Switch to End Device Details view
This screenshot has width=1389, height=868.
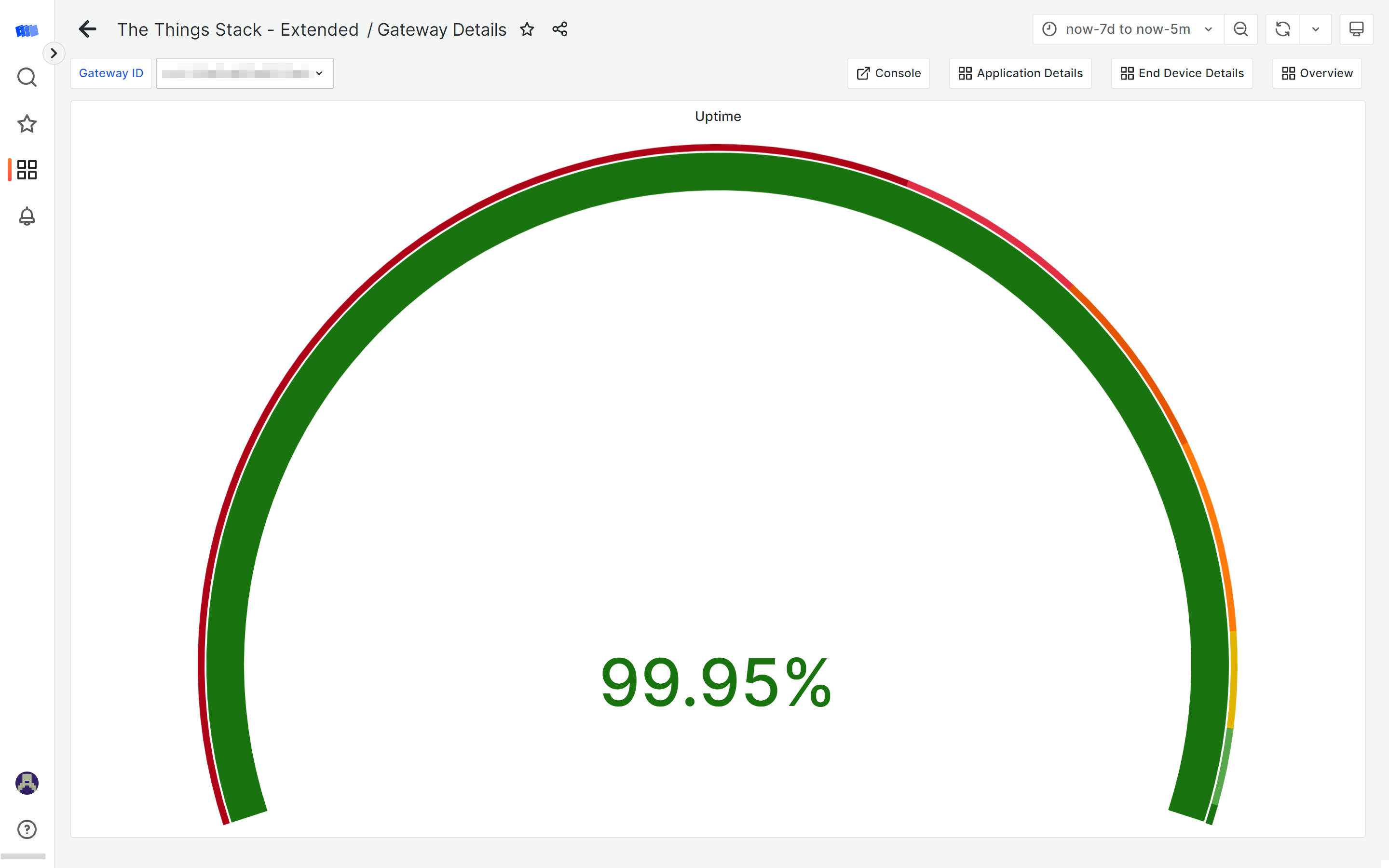1182,73
